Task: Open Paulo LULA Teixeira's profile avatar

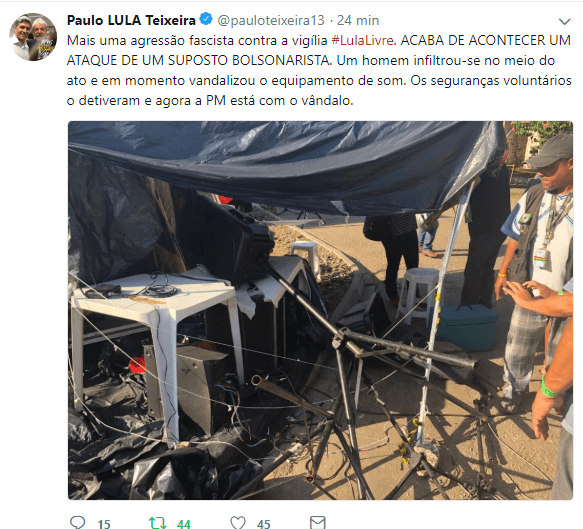Action: coord(33,37)
